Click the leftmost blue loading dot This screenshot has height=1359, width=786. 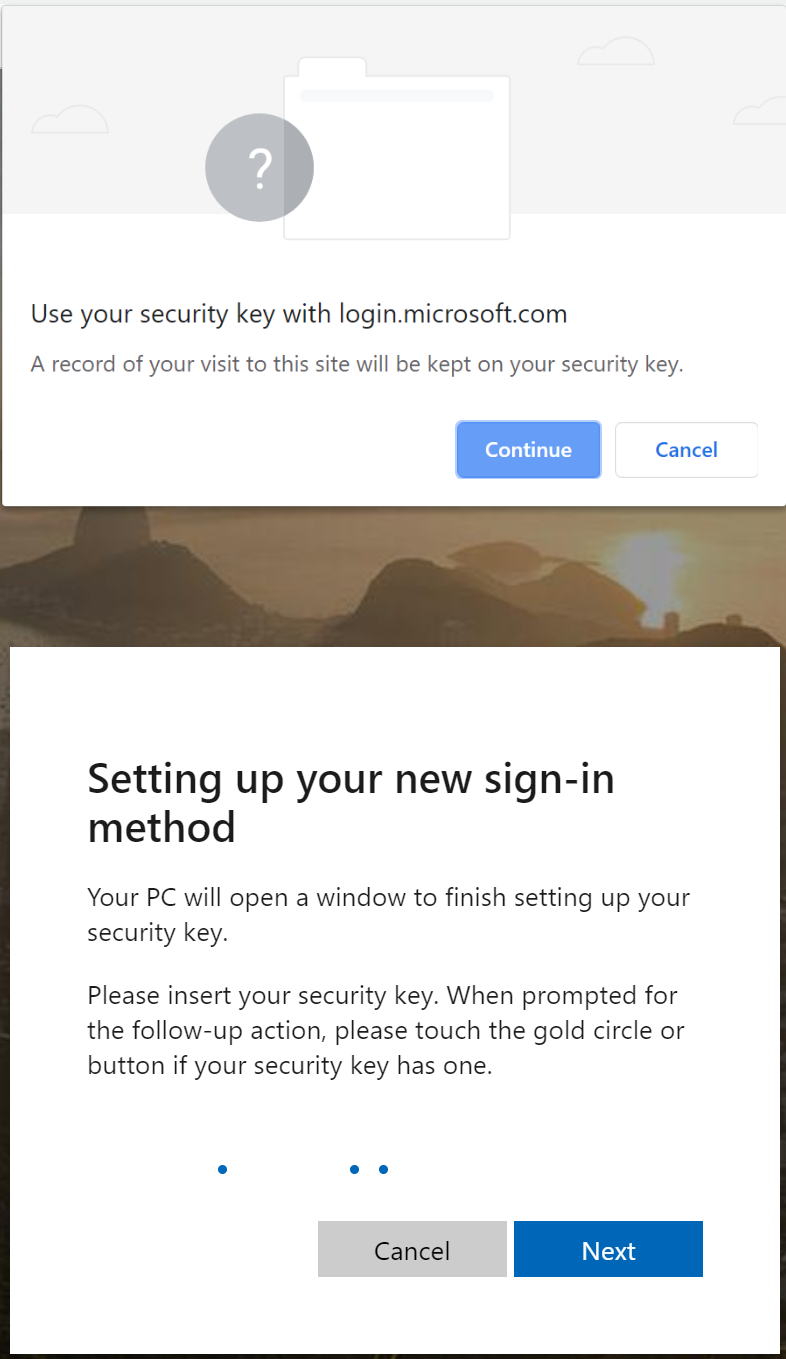click(222, 1169)
